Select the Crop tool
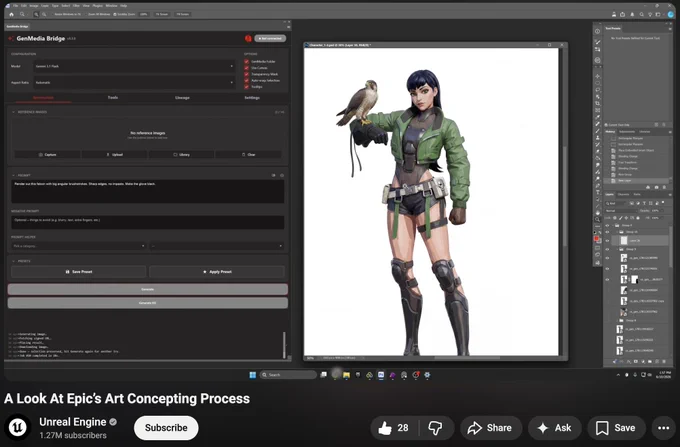 [x=598, y=103]
